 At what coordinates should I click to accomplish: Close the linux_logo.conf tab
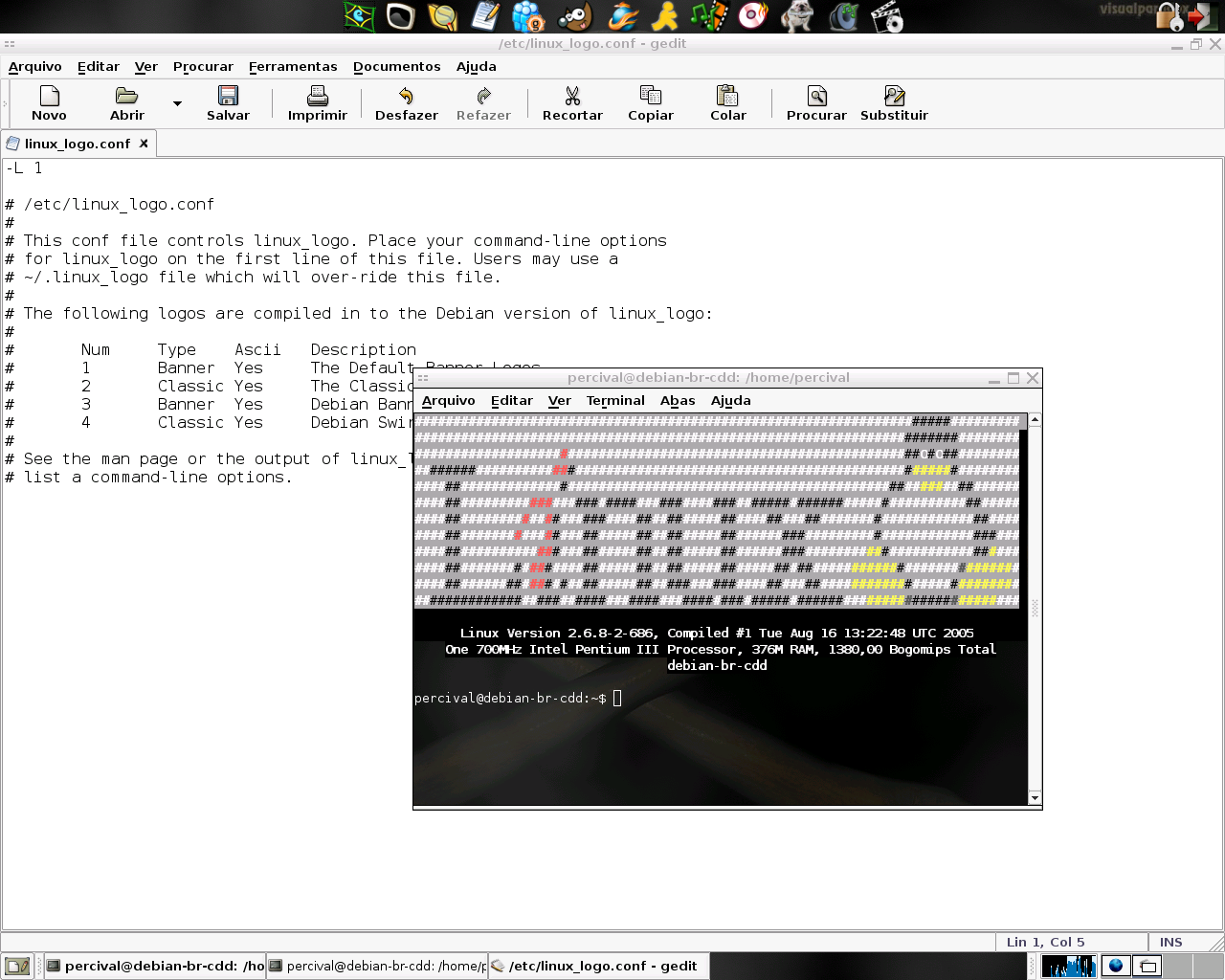pyautogui.click(x=144, y=144)
